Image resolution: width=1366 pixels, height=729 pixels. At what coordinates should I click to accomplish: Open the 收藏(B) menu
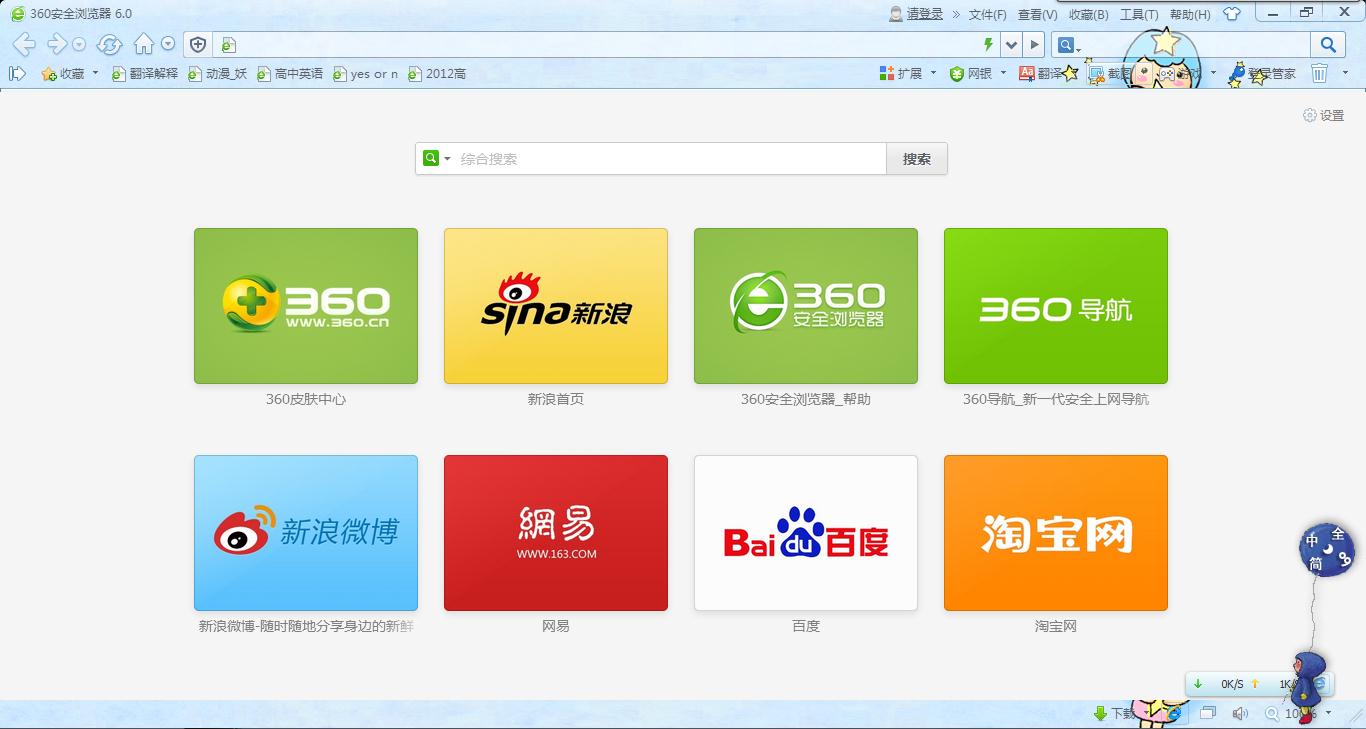point(1088,14)
